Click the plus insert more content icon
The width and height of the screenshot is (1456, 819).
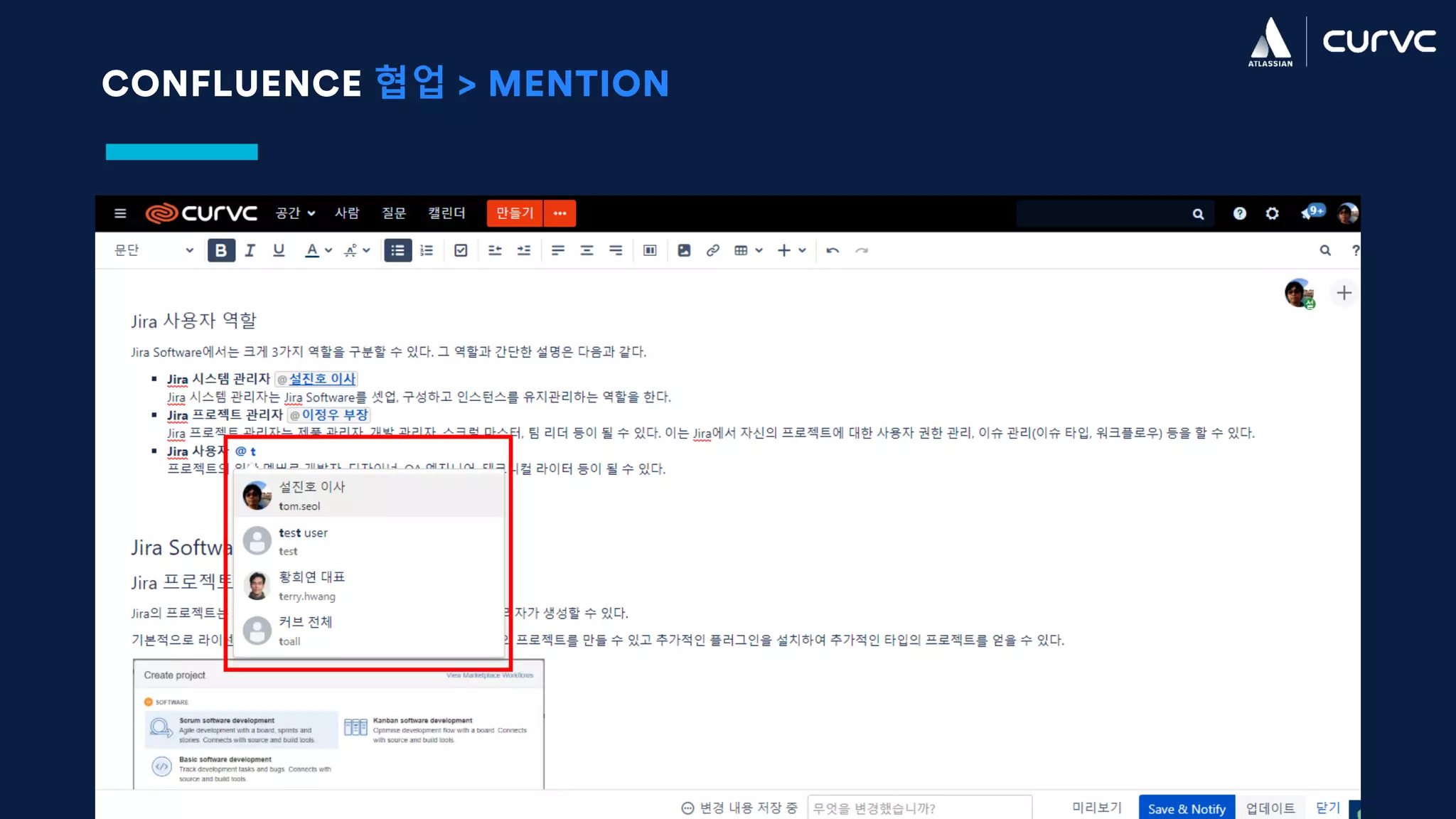783,250
